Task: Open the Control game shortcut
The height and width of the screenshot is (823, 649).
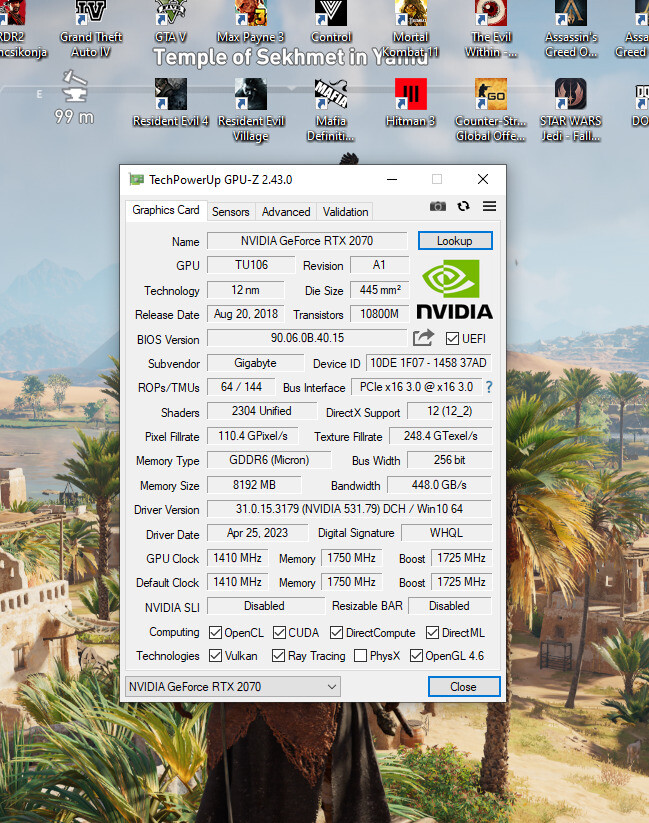Action: (x=331, y=22)
